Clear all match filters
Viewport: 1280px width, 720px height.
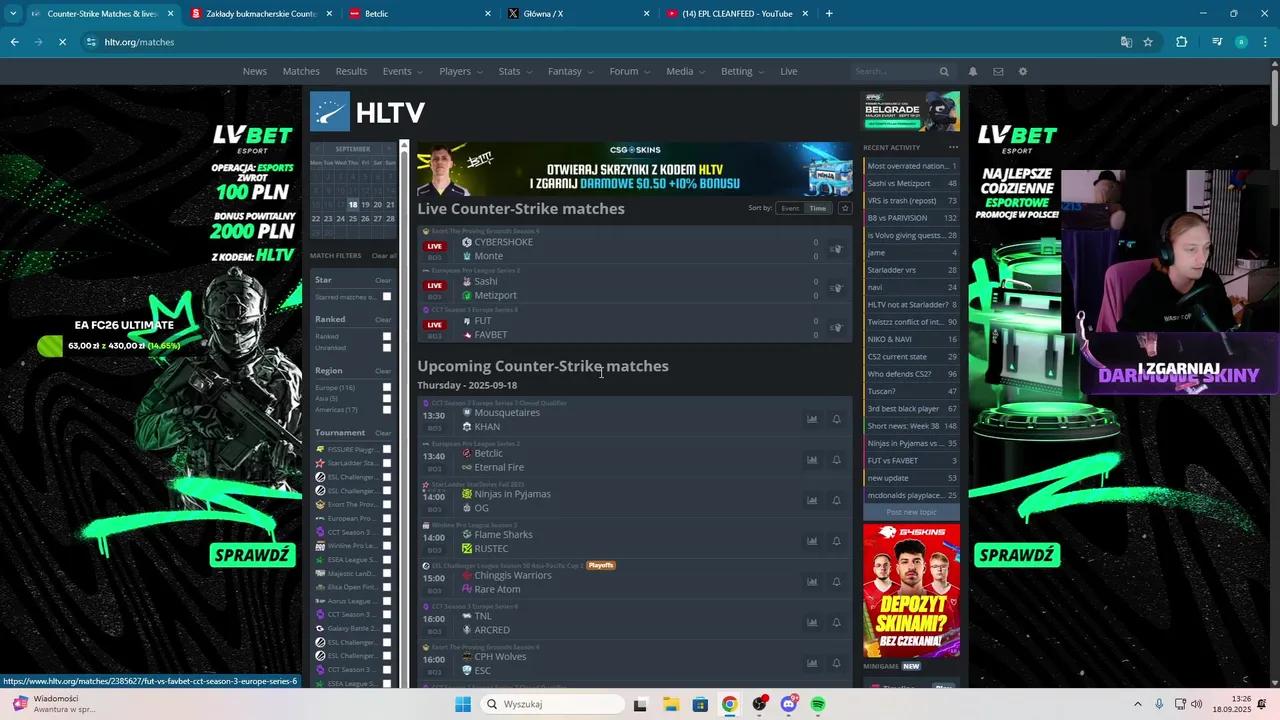pos(384,256)
